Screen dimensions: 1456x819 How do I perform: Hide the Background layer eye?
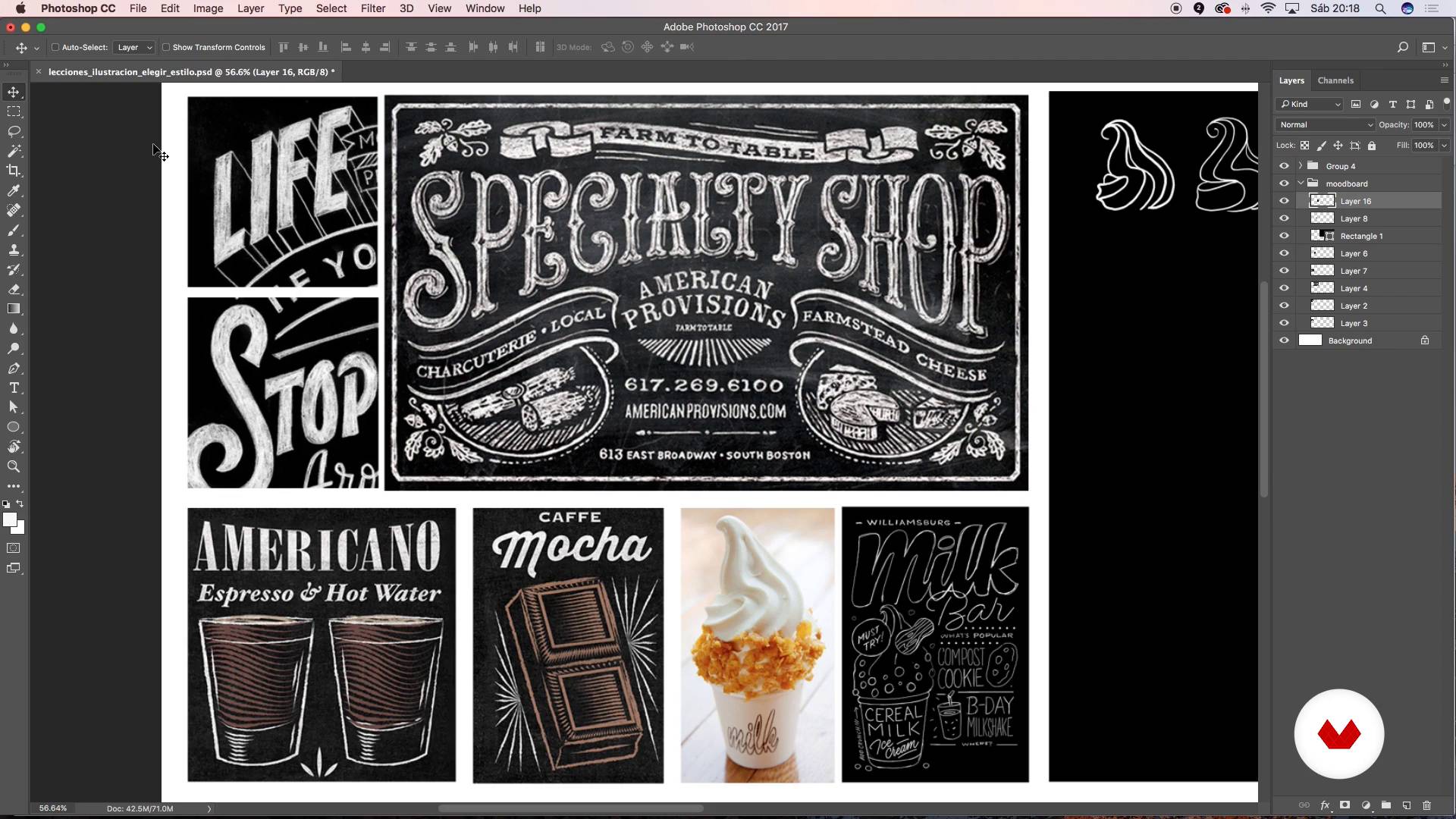pos(1284,340)
